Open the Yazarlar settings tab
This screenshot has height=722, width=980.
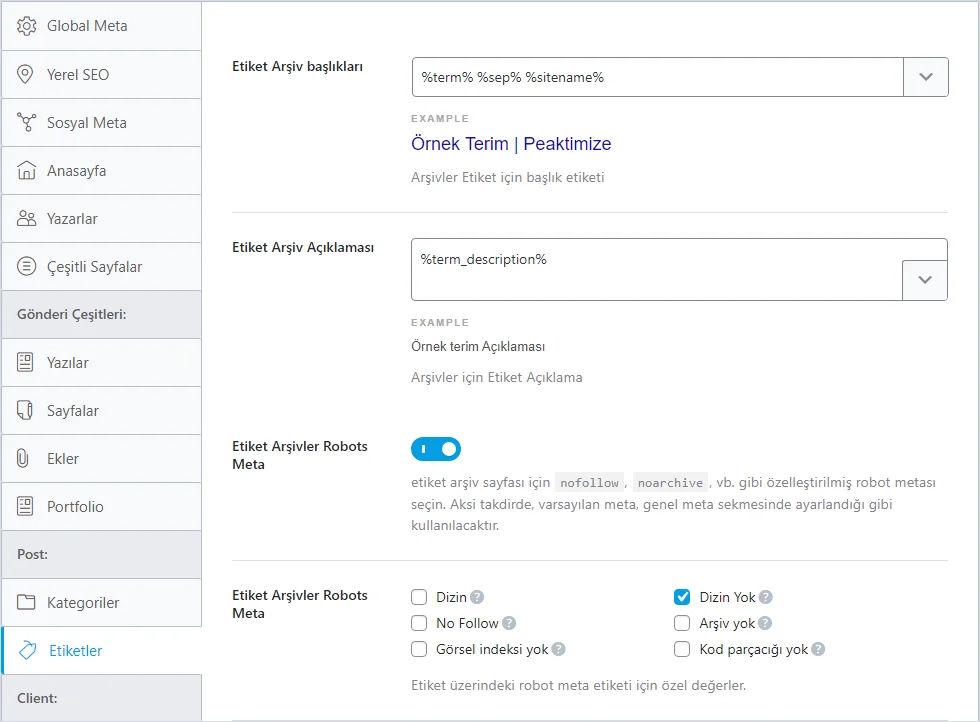click(101, 219)
